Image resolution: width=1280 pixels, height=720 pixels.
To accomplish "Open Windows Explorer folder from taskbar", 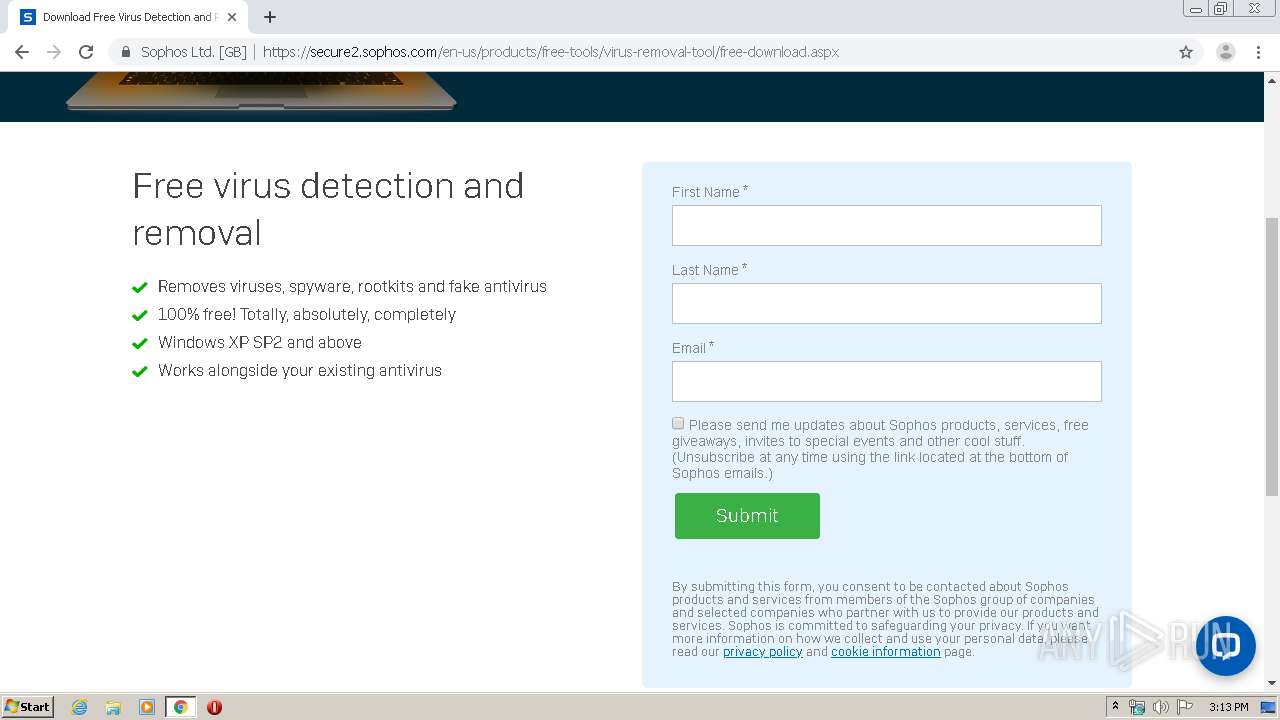I will tap(113, 707).
